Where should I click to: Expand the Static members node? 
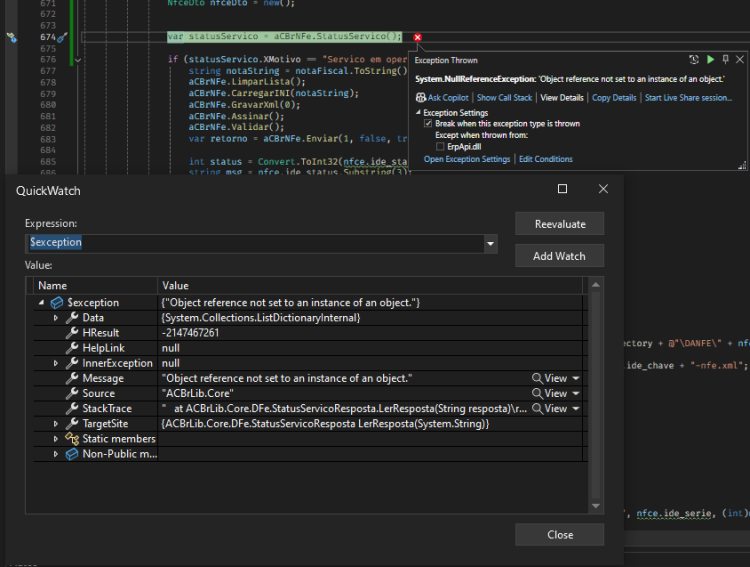click(55, 439)
